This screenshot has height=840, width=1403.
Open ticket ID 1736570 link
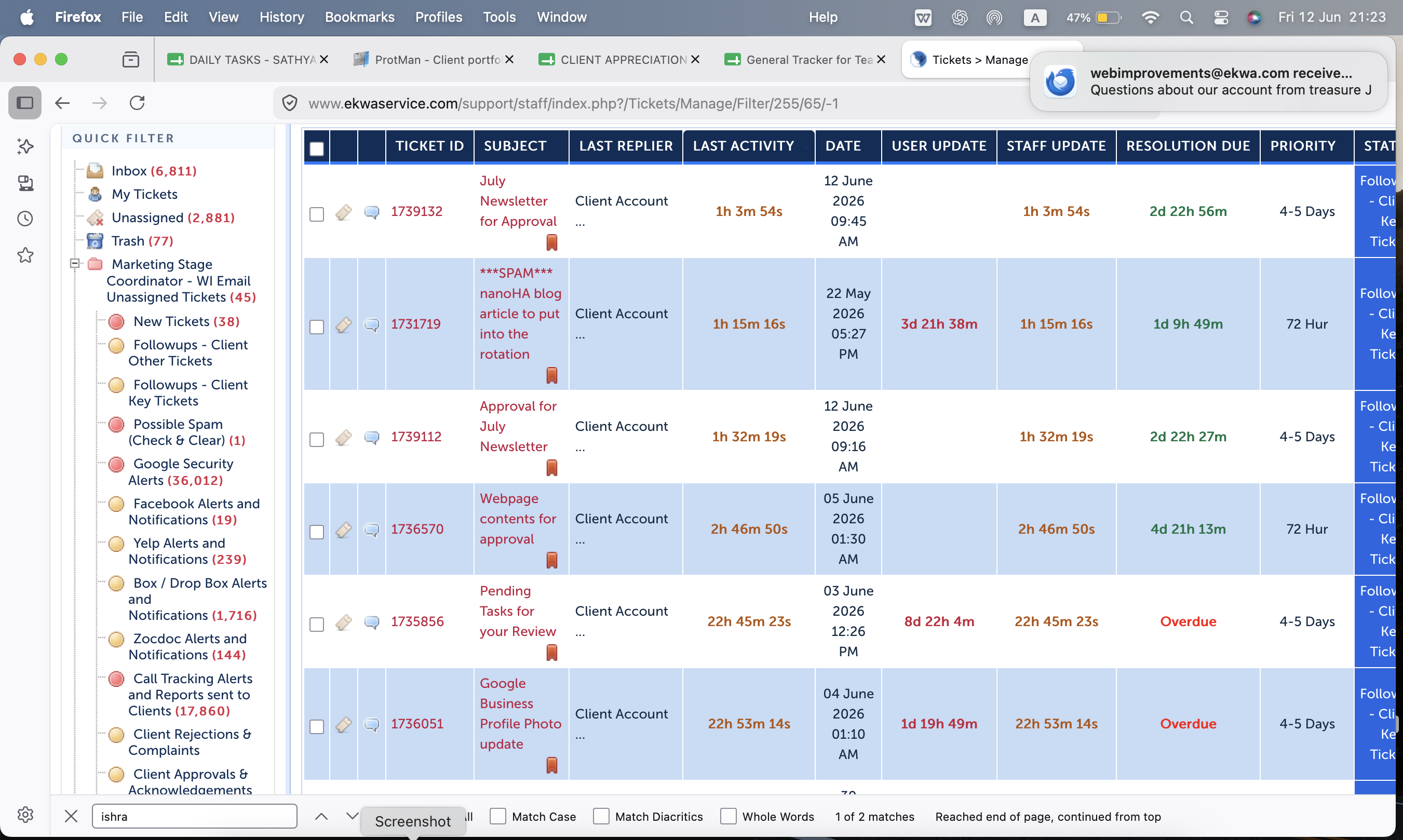click(x=417, y=529)
